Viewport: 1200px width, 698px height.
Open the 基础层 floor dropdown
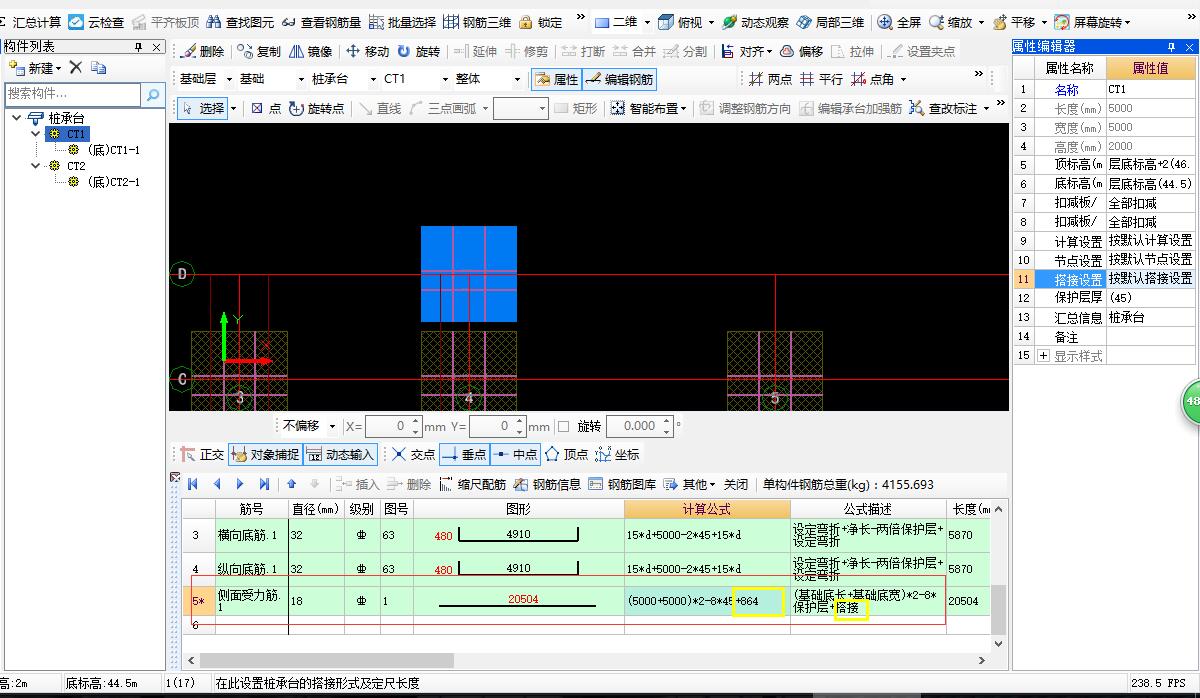click(229, 80)
